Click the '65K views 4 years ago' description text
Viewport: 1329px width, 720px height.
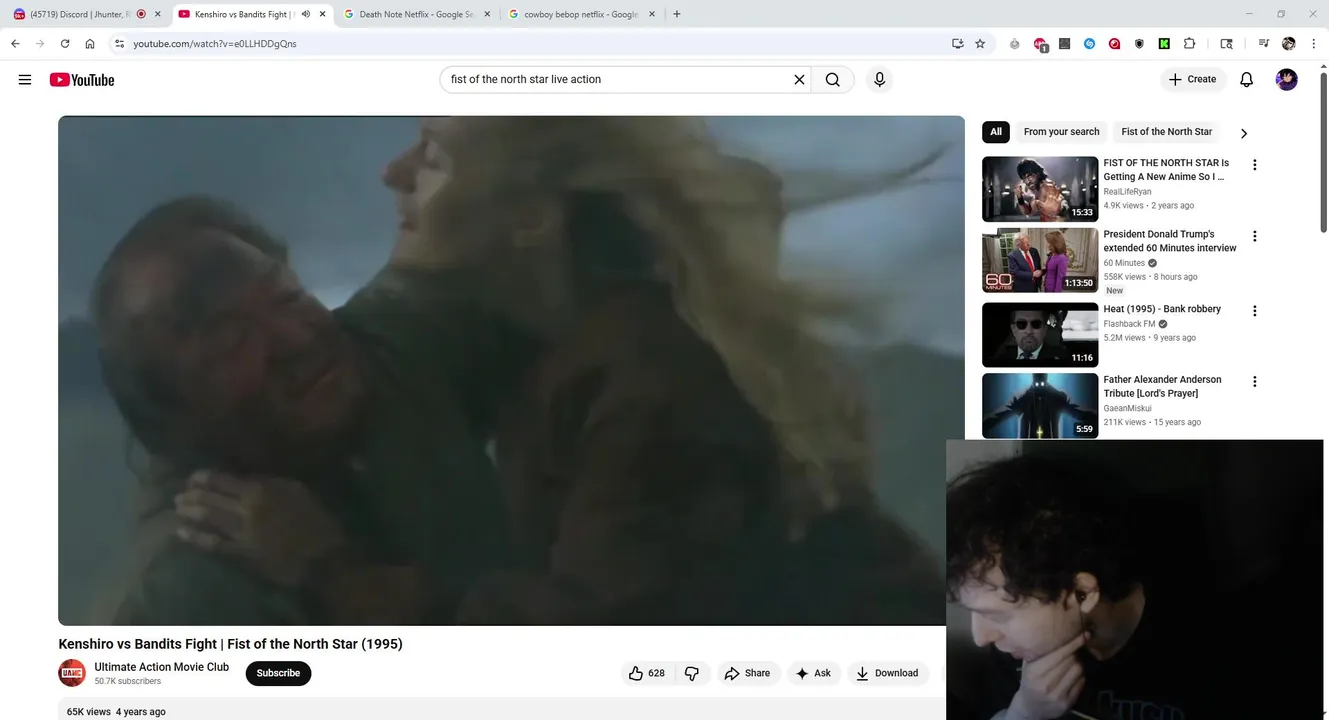116,712
